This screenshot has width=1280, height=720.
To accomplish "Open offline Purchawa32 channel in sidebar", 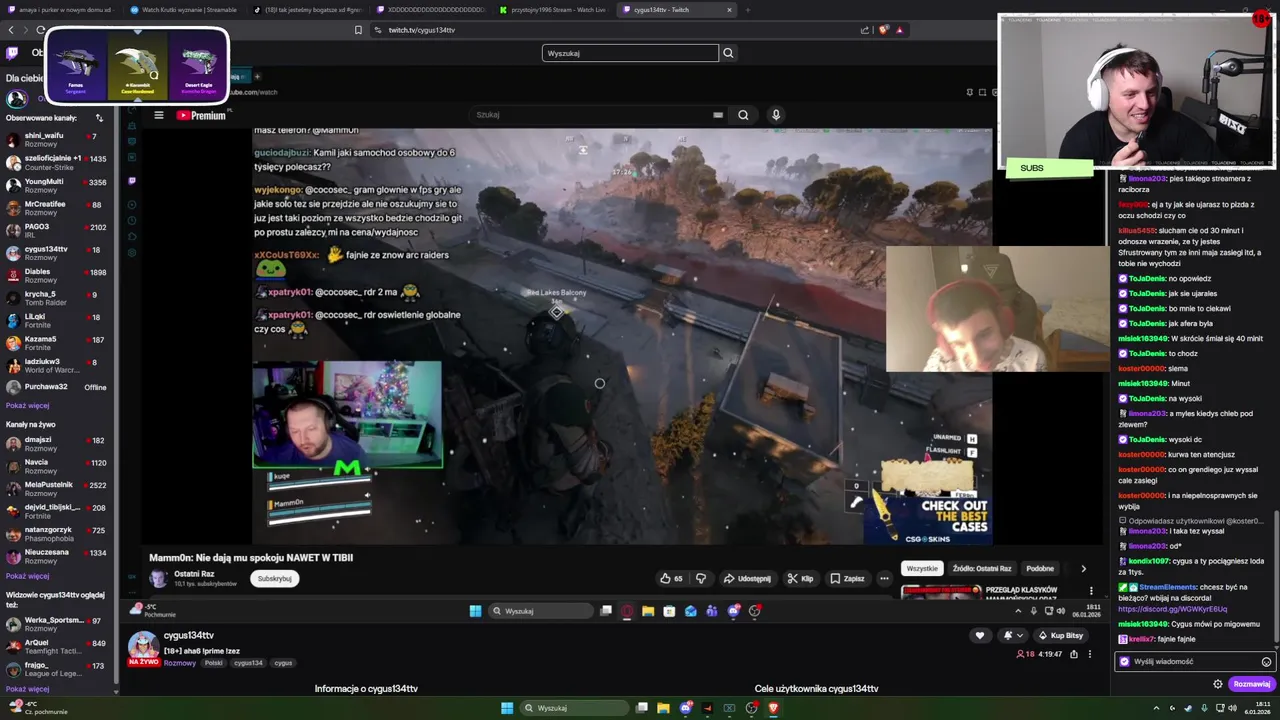I will 58,387.
